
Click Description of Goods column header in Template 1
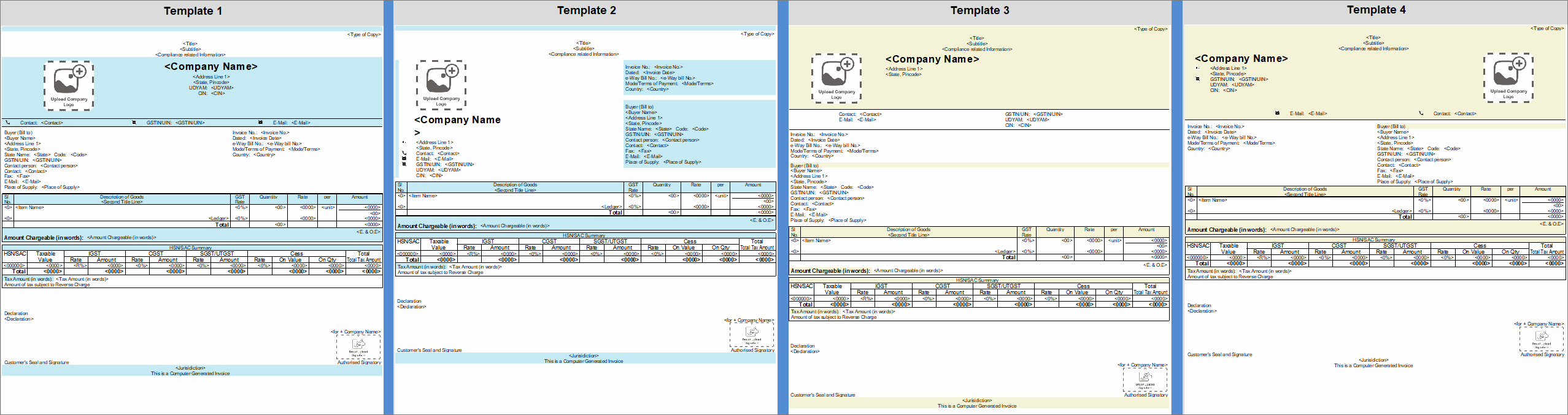(122, 197)
